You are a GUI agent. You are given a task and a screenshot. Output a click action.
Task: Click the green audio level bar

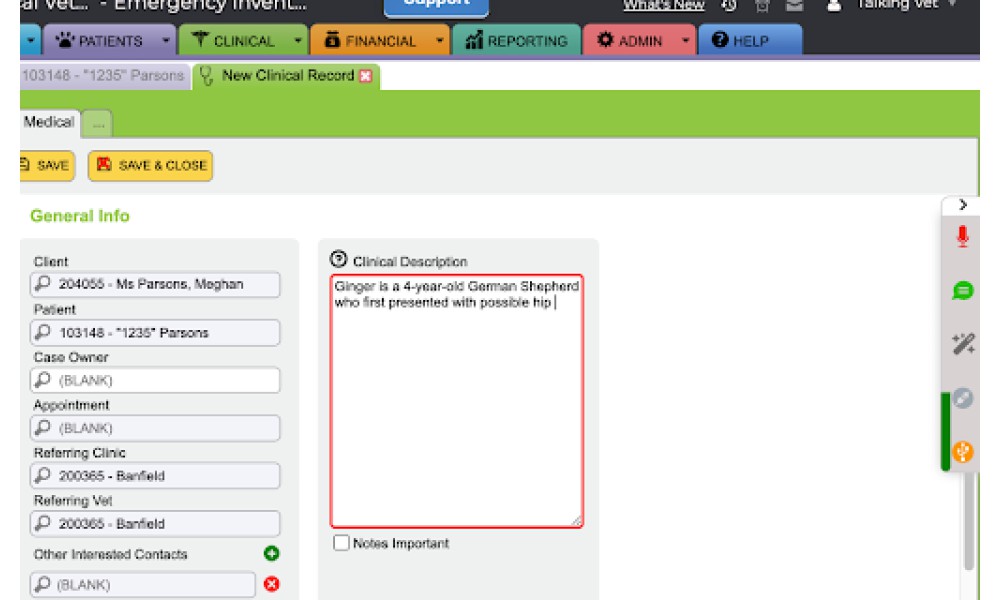[945, 432]
